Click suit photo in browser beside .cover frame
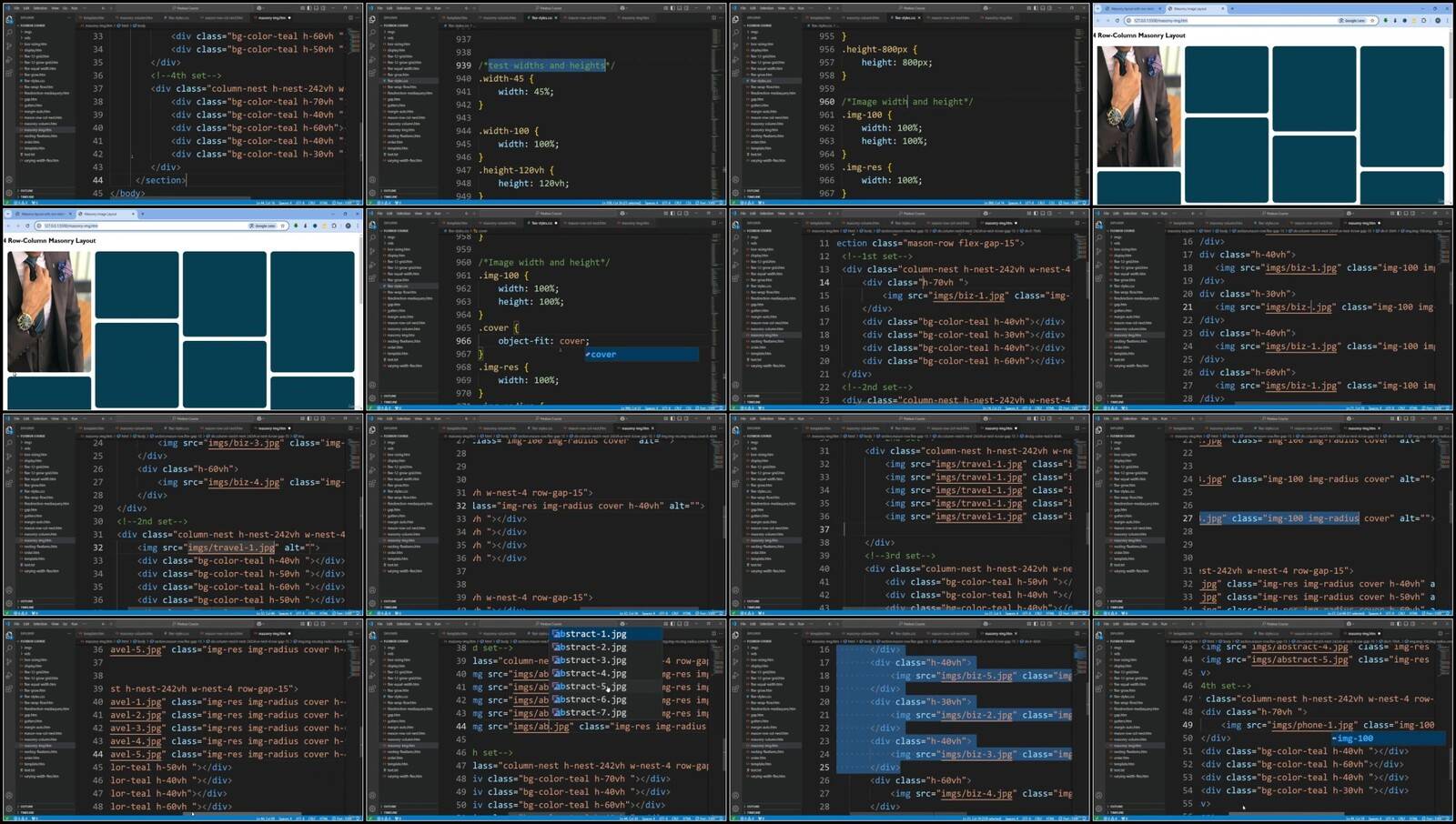 [49, 311]
